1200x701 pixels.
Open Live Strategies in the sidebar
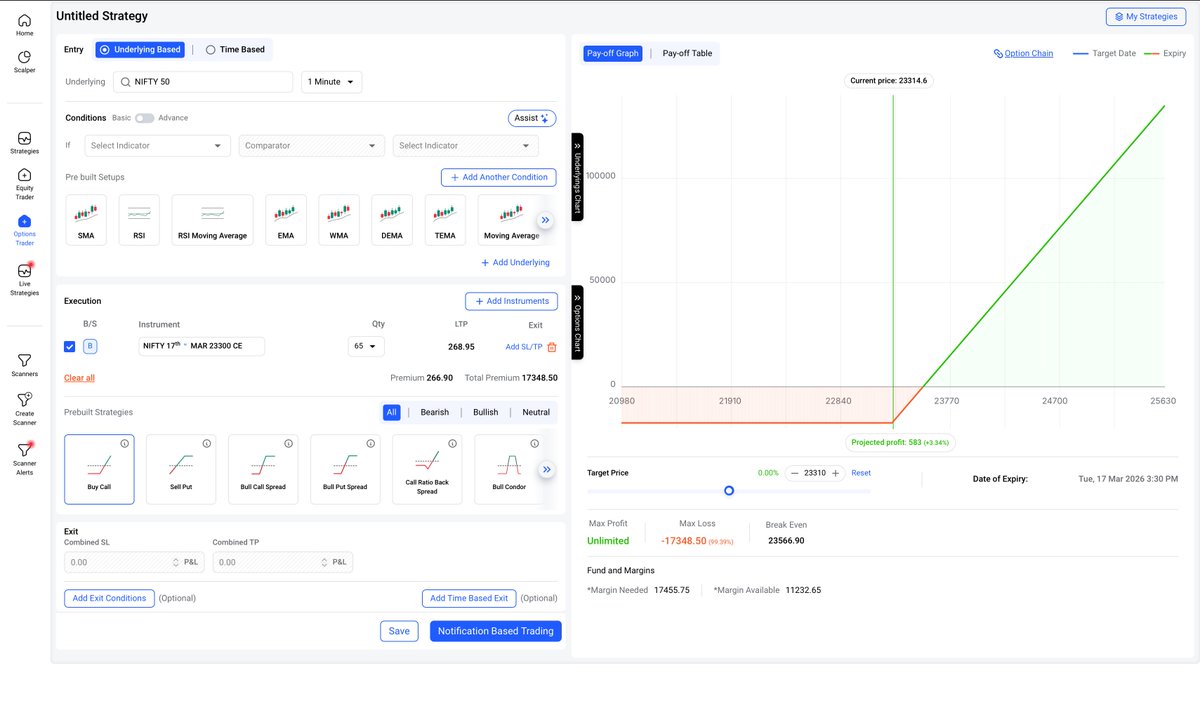[x=24, y=279]
